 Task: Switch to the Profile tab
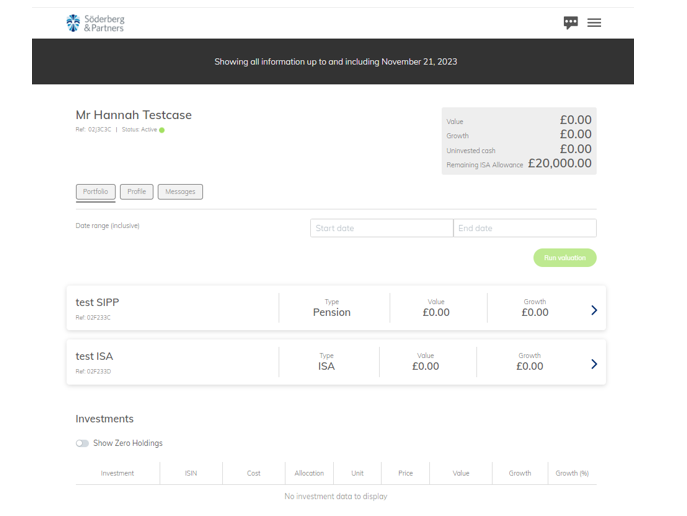point(136,192)
